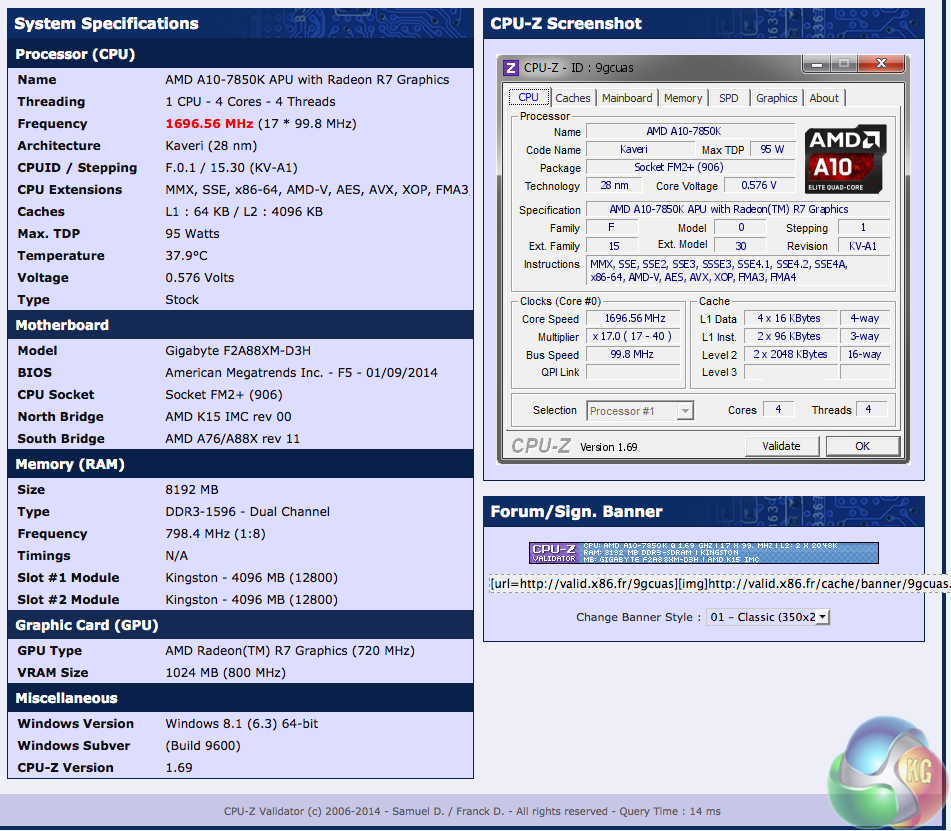Viewport: 951px width, 831px height.
Task: Click the AMD A10 processor logo
Action: pos(845,160)
